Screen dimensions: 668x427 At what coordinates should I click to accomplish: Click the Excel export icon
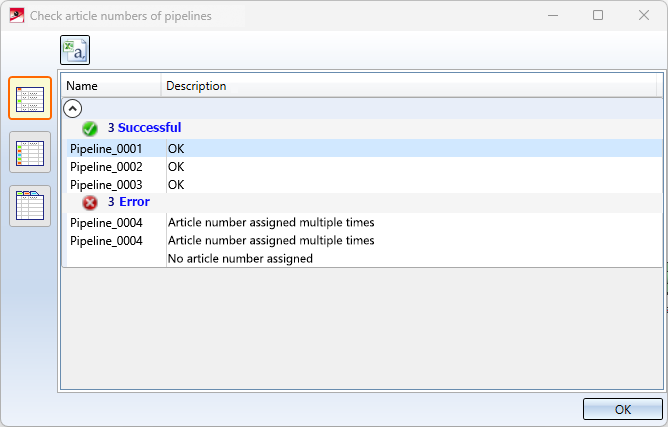tap(75, 50)
